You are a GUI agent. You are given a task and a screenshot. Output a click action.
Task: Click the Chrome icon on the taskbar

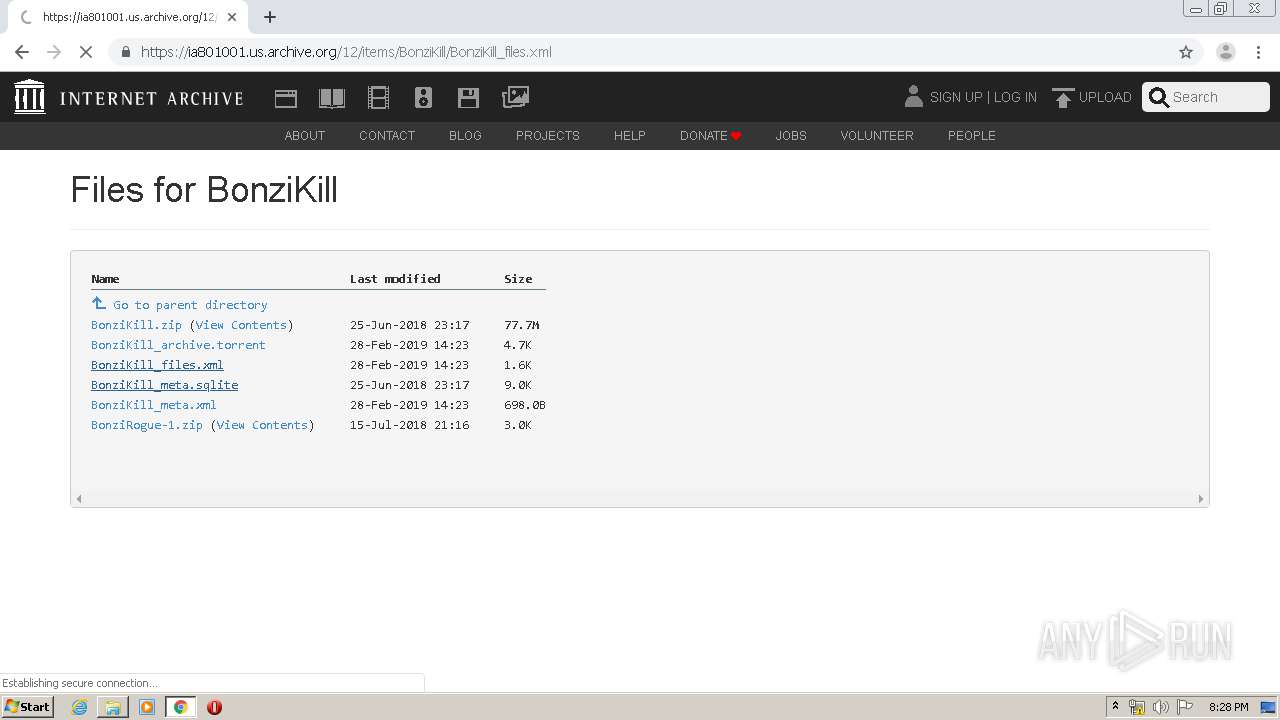tap(181, 707)
